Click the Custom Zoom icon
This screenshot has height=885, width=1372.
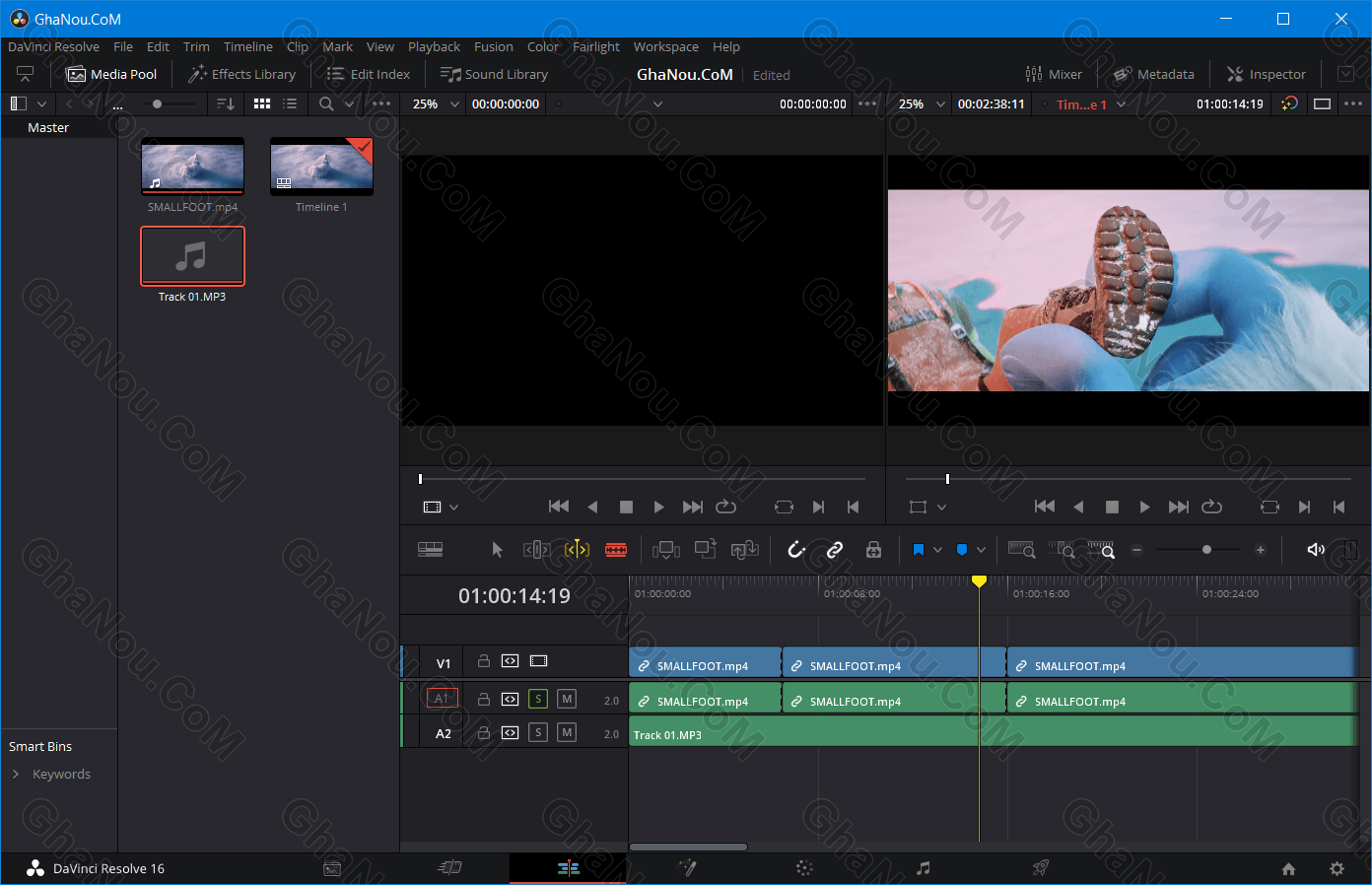click(x=1101, y=549)
